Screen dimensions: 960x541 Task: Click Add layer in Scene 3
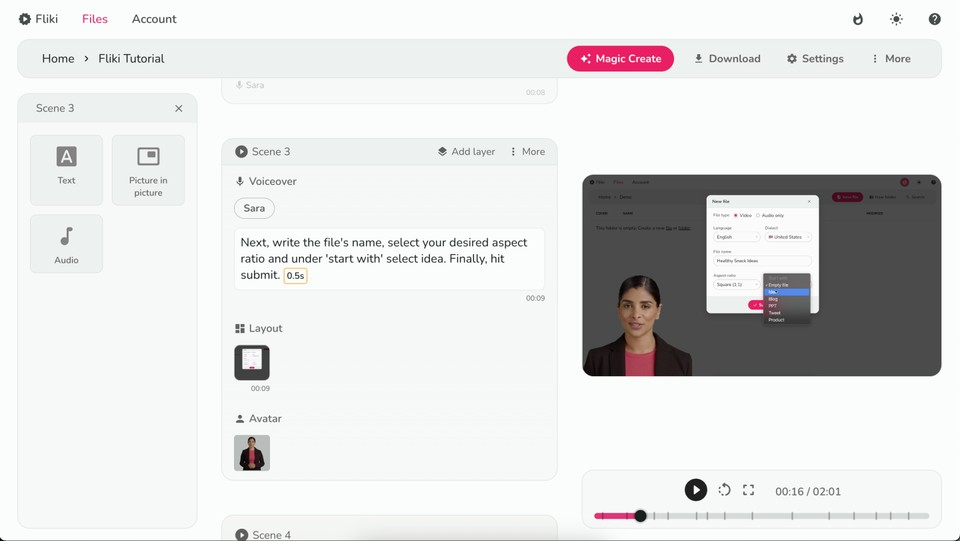[466, 152]
